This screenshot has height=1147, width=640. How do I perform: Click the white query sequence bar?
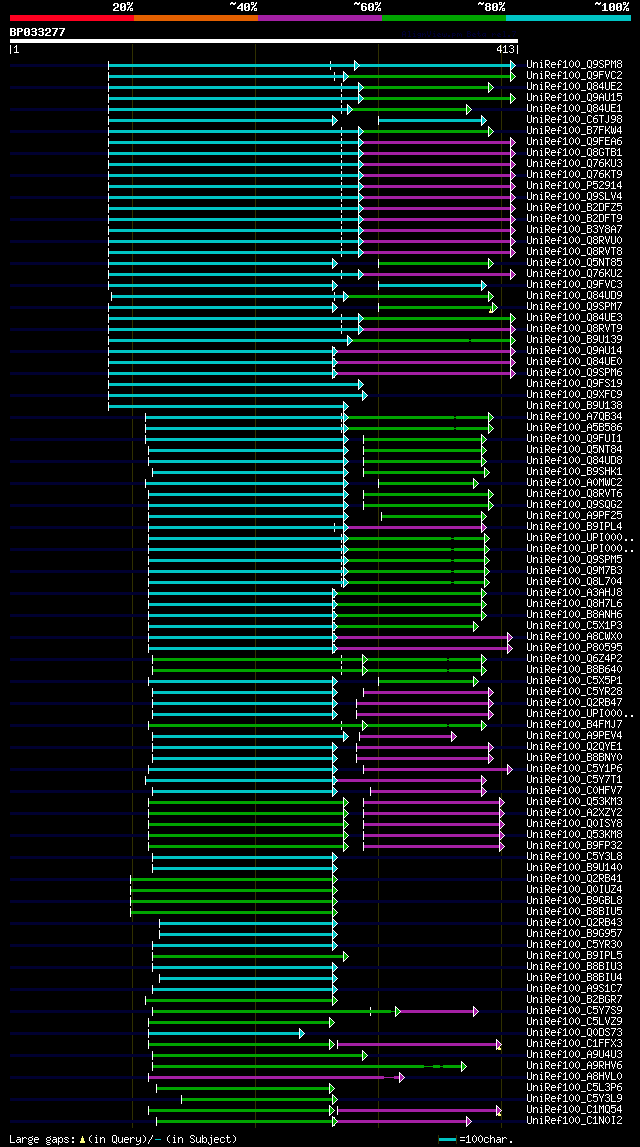pos(264,41)
